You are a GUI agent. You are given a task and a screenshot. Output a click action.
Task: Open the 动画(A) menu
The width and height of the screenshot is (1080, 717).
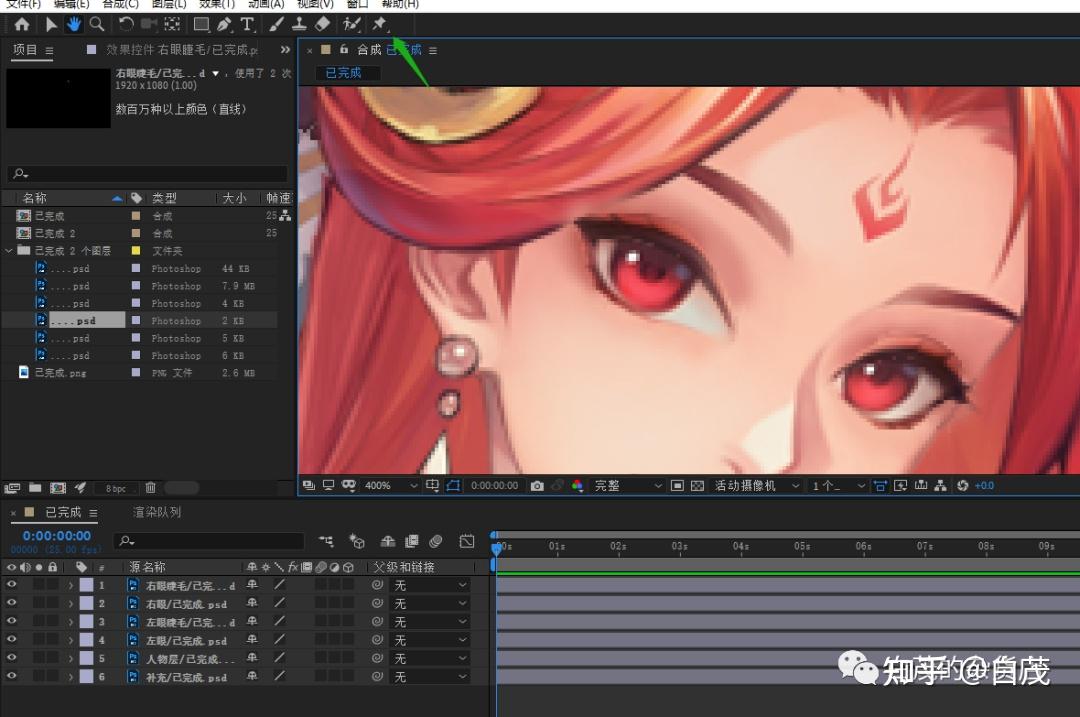[x=266, y=4]
